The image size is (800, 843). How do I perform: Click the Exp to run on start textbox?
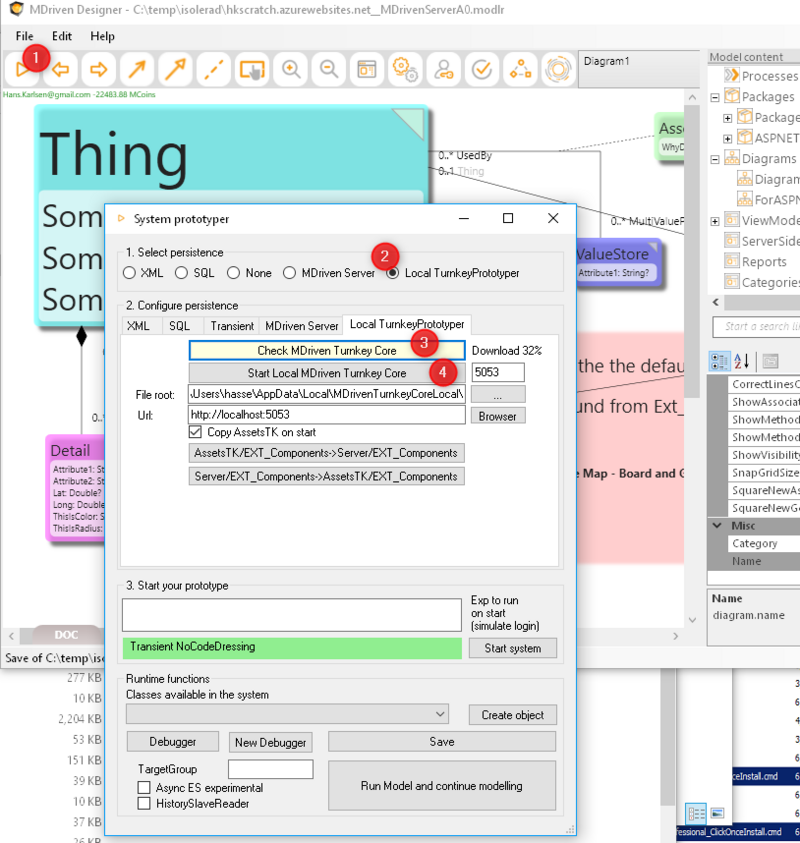click(x=292, y=615)
